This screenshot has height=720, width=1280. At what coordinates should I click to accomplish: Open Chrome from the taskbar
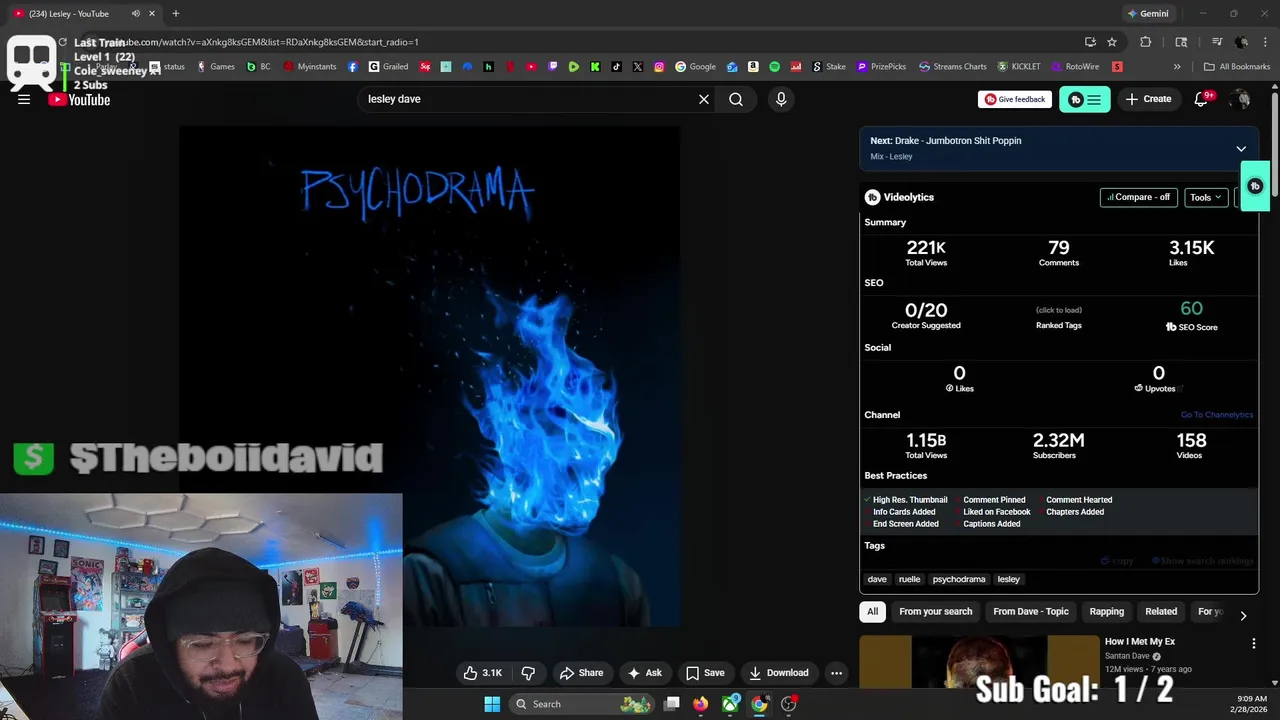tap(760, 704)
